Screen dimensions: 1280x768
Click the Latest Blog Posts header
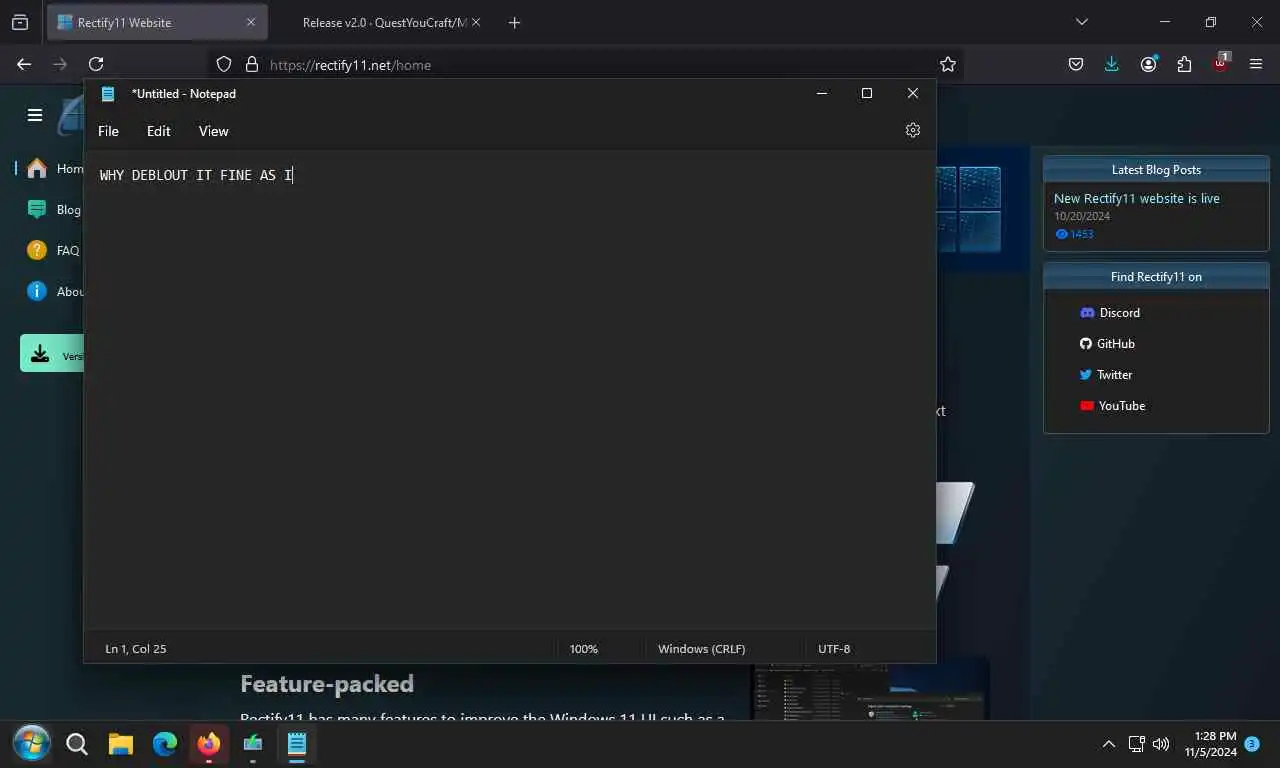point(1156,169)
